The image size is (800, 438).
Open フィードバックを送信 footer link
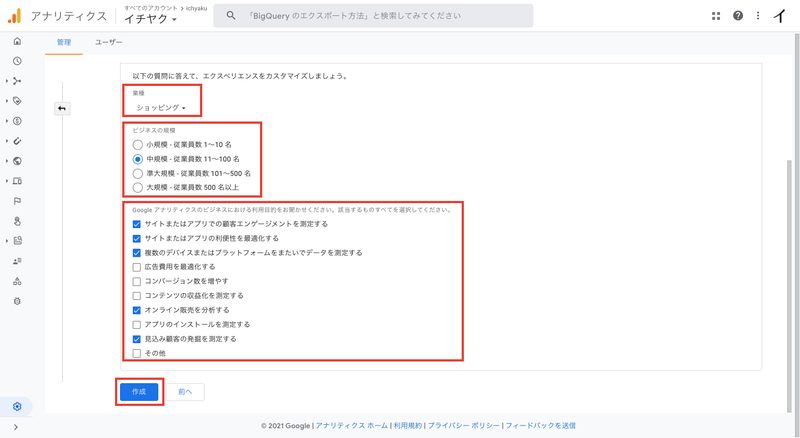tap(540, 426)
